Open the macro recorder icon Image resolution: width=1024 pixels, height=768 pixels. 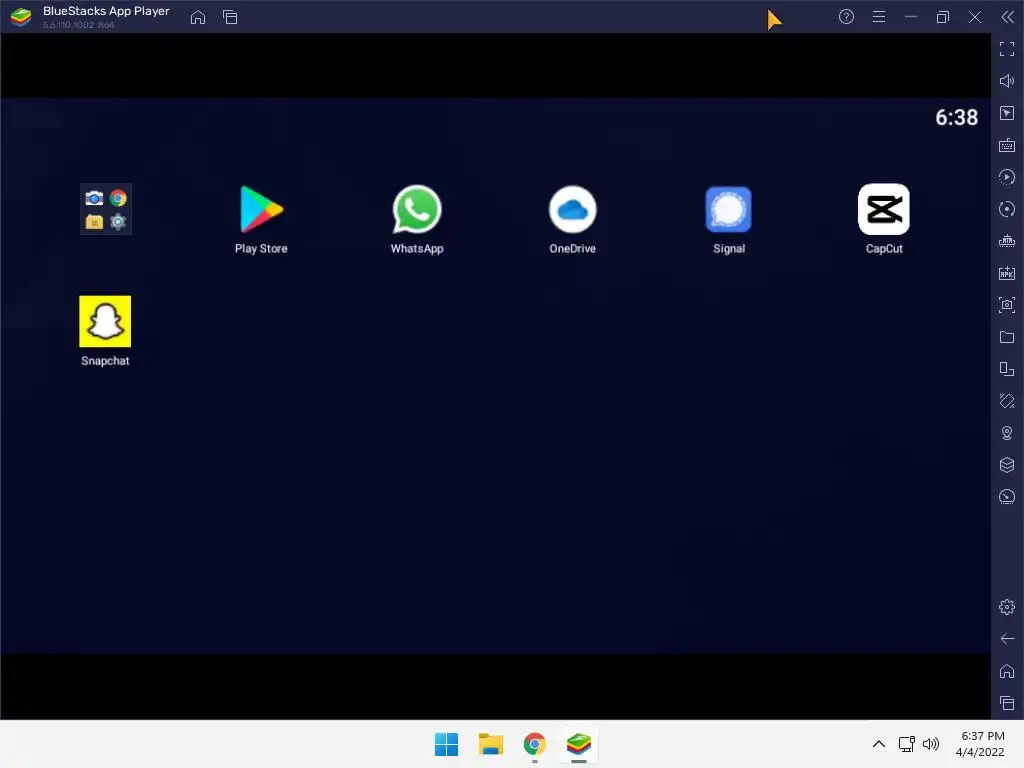click(1006, 177)
